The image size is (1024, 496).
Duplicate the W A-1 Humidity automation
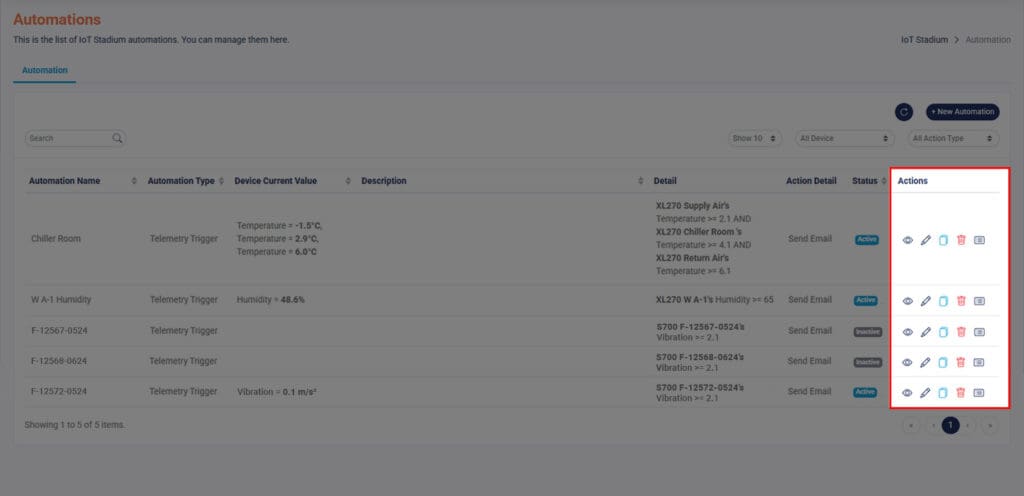[x=943, y=300]
